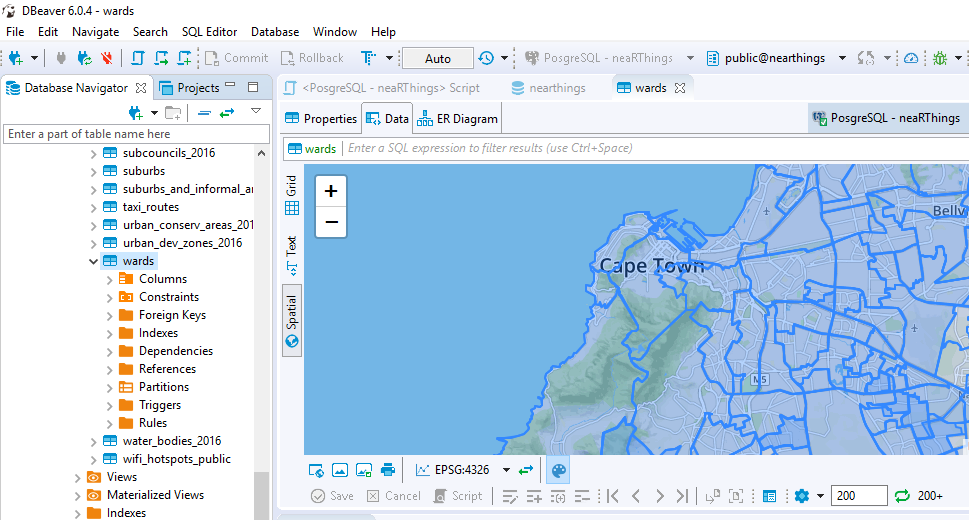Expand the Constraints folder

point(109,297)
